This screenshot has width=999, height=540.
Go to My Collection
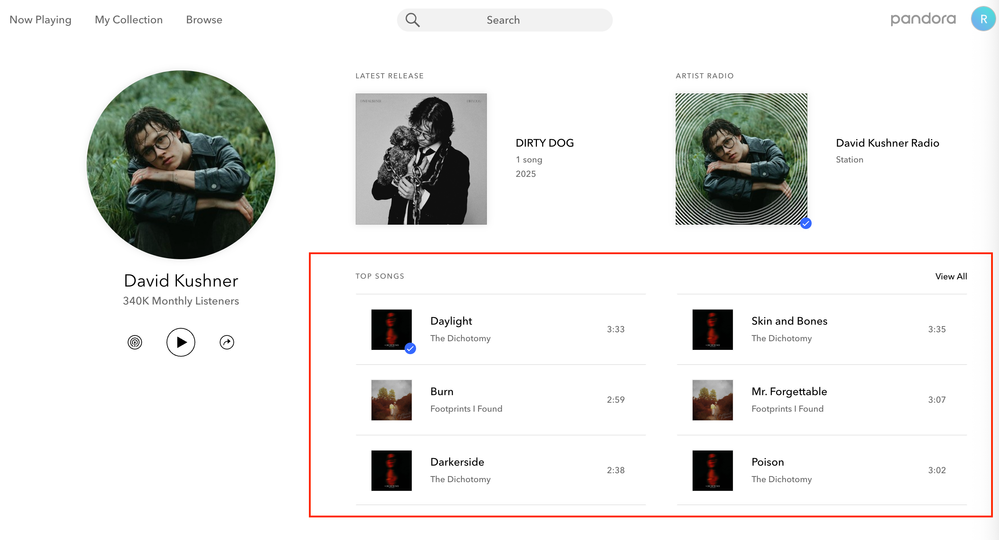(129, 20)
